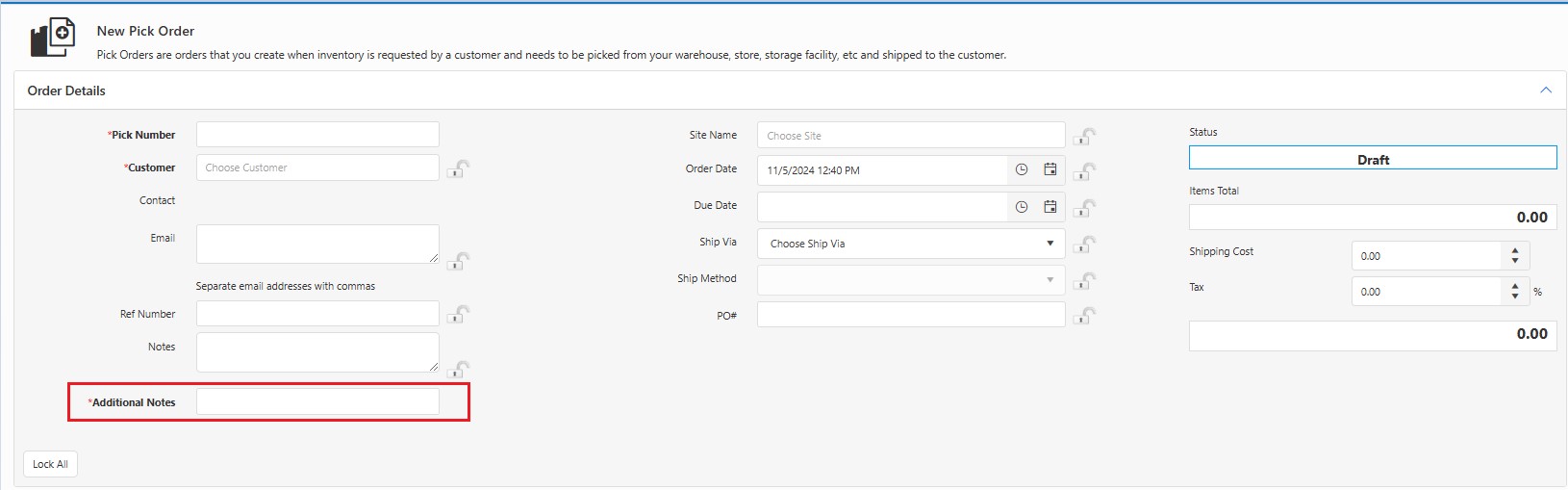Click the clock icon for Order Date
Screen dimensions: 1568x490
click(x=1022, y=170)
